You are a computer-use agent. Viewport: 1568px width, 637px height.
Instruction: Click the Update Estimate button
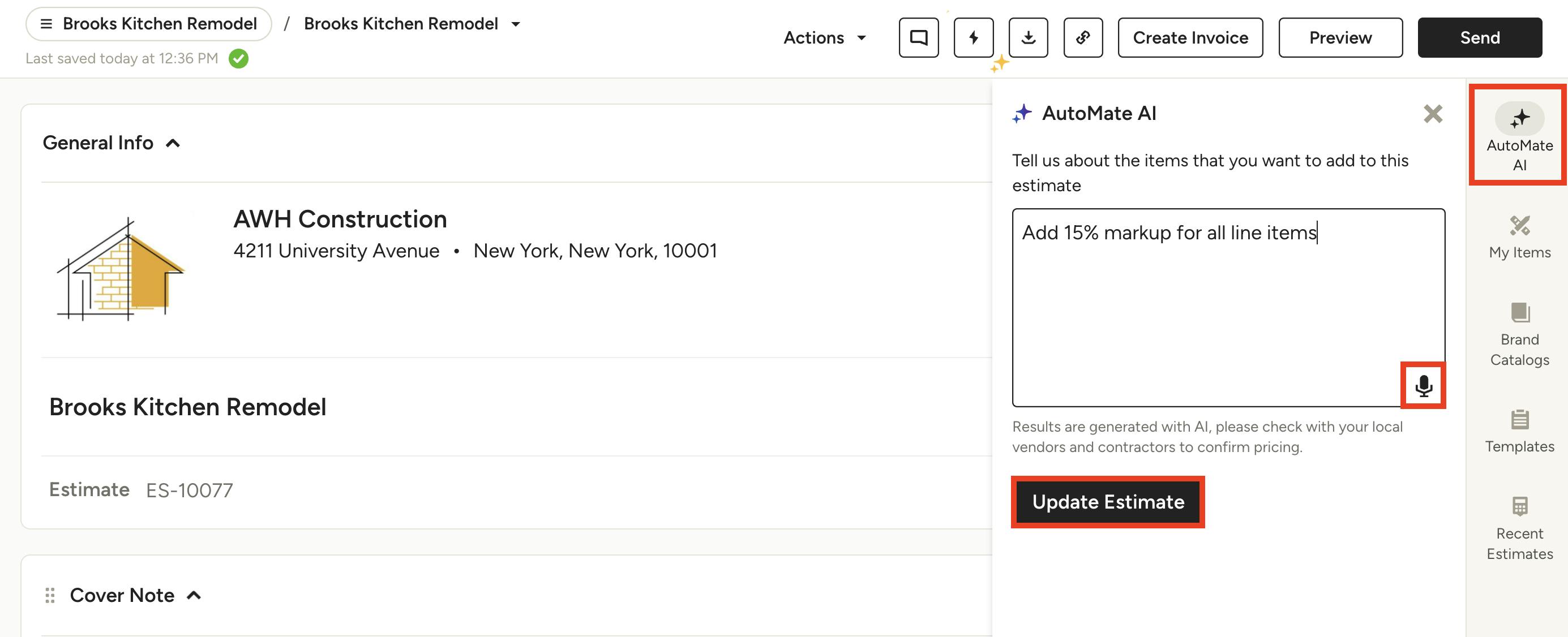1108,502
